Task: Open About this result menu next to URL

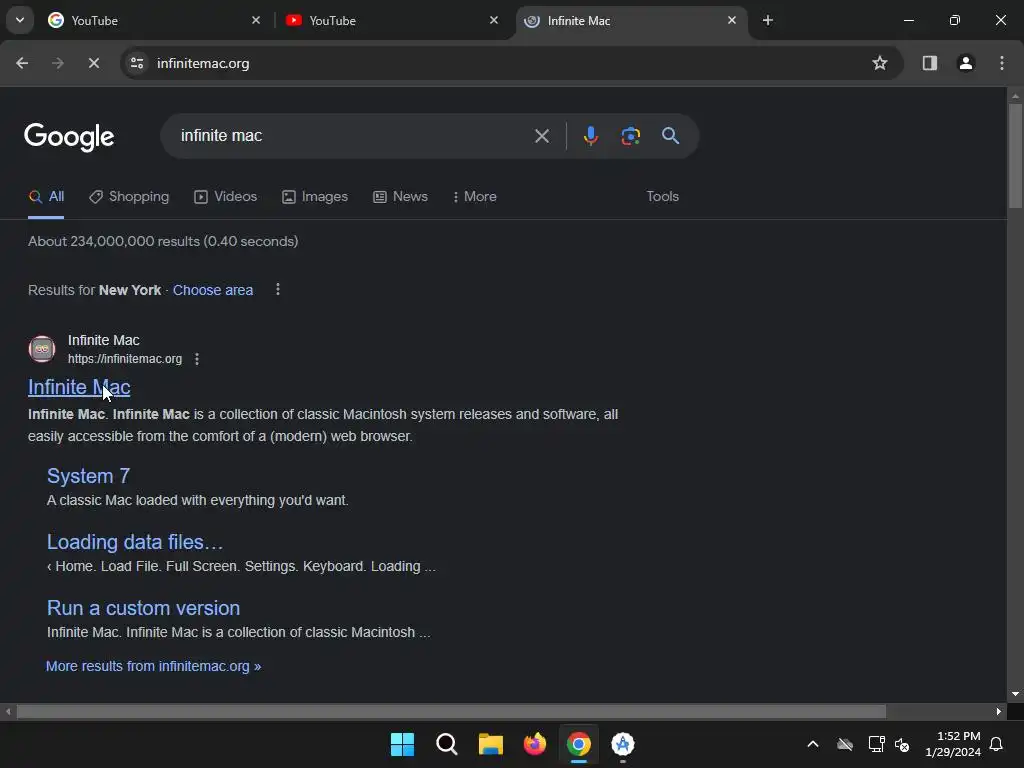Action: [197, 359]
